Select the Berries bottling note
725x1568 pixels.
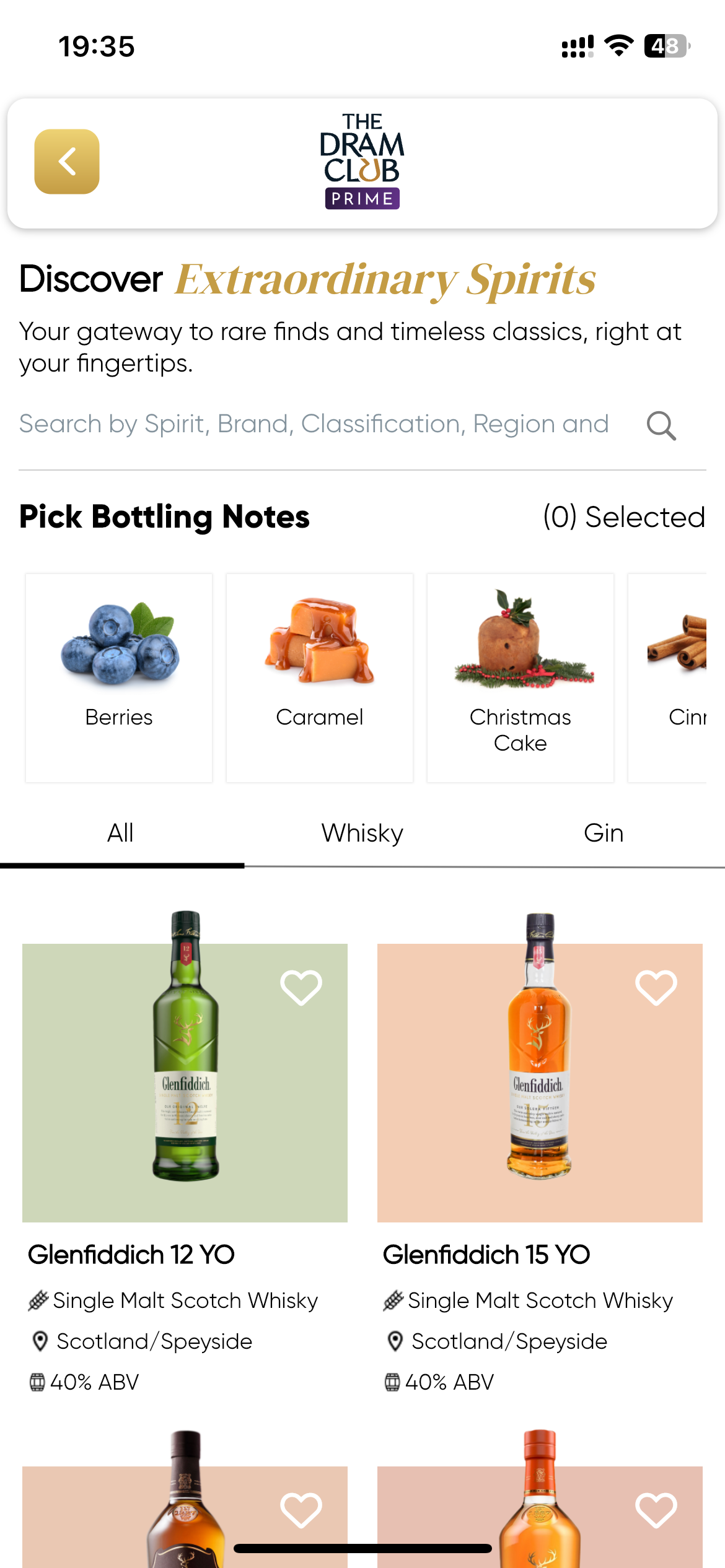[x=119, y=678]
